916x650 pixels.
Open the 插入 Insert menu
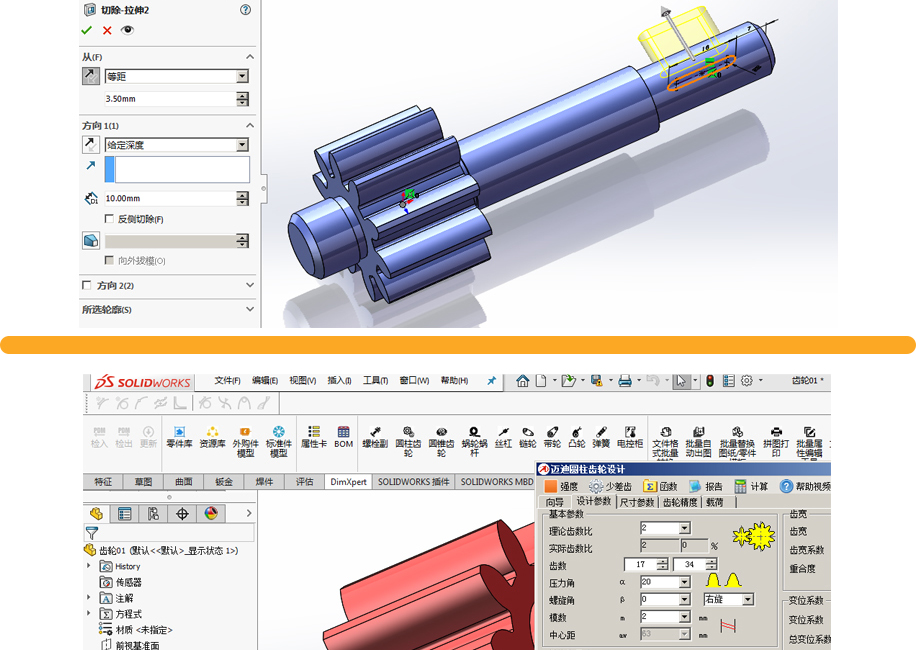(x=339, y=381)
